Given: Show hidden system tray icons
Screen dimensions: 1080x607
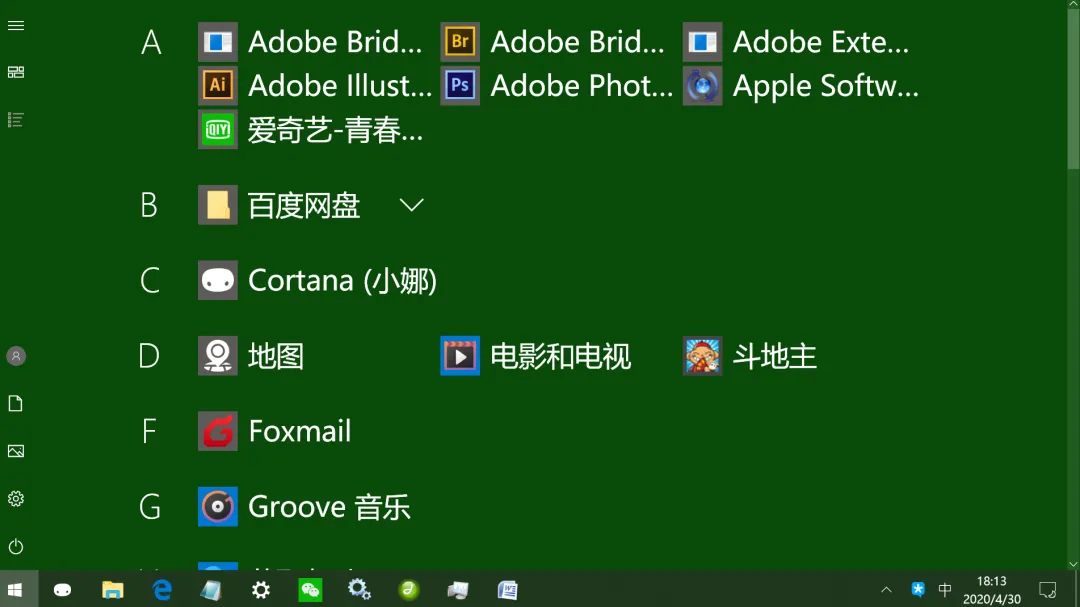Looking at the screenshot, I should (x=886, y=589).
